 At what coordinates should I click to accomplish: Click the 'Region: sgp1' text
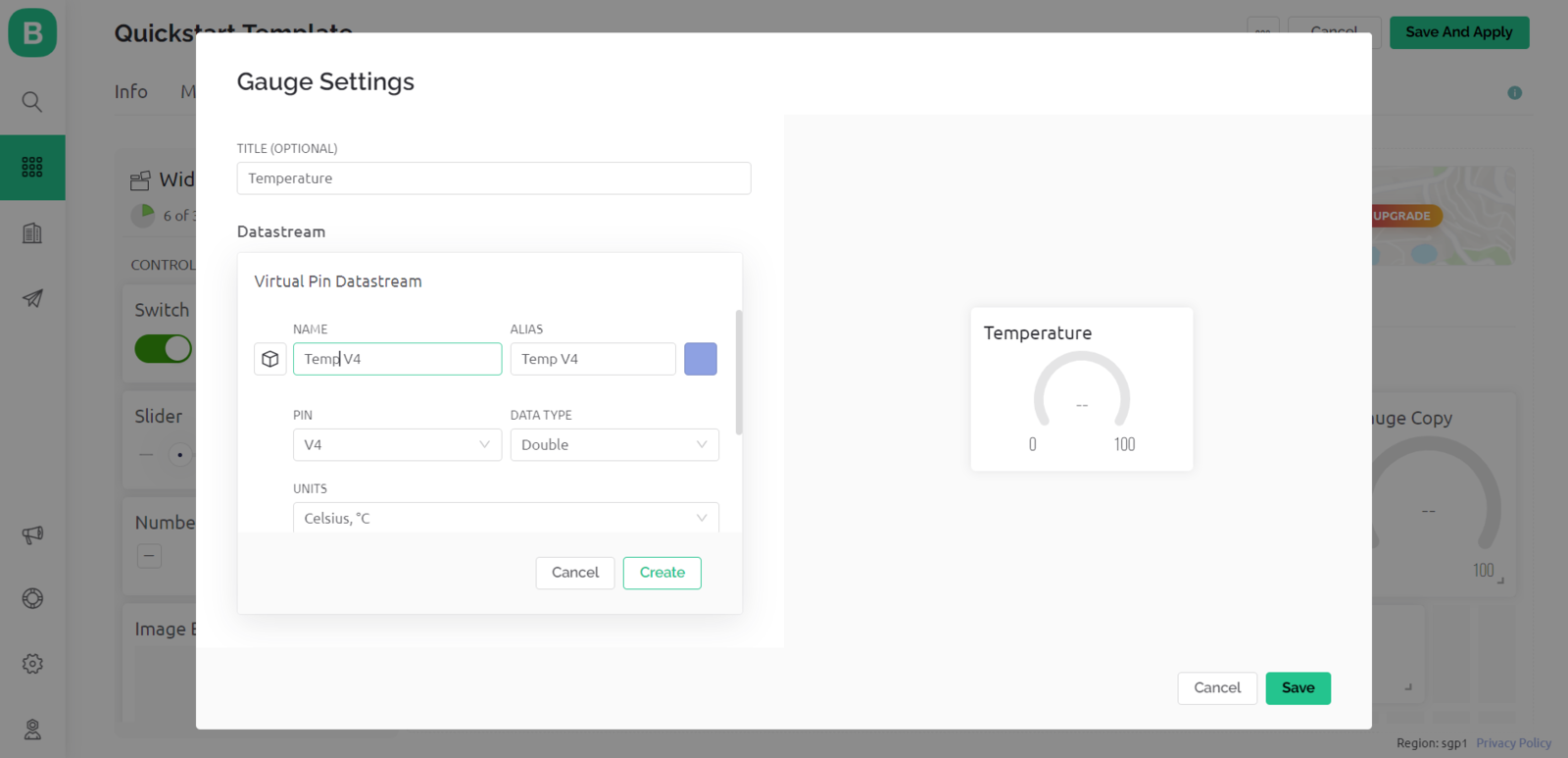[1432, 743]
